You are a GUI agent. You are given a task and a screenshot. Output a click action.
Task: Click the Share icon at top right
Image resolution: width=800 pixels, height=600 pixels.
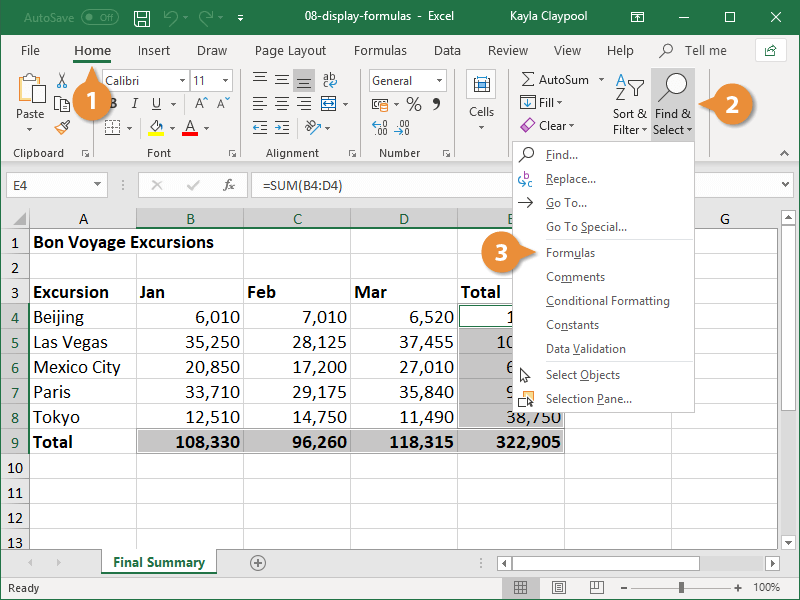coord(769,50)
